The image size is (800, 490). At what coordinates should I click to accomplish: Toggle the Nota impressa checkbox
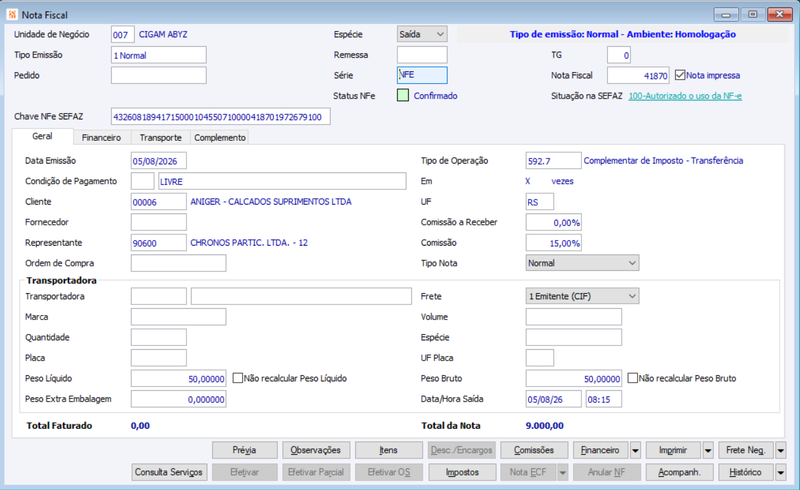(x=680, y=75)
